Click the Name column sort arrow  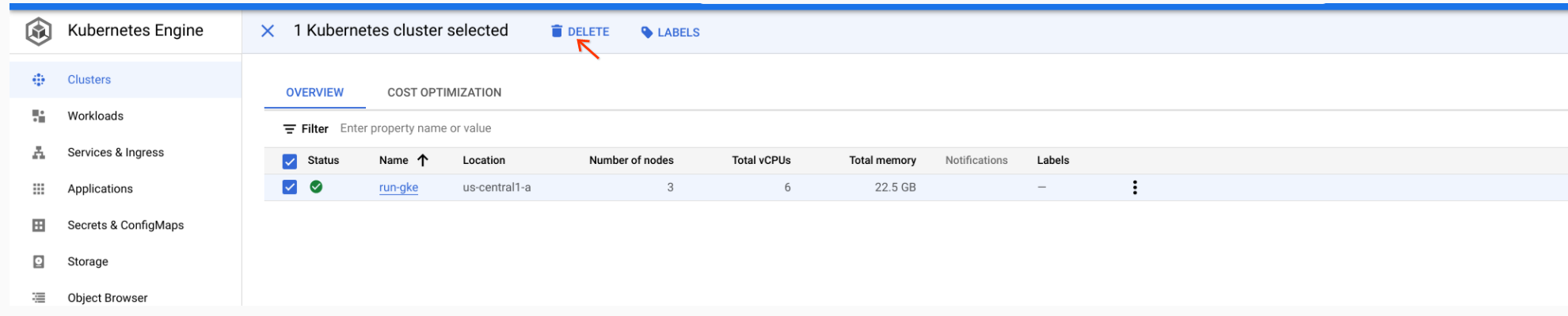click(x=423, y=160)
